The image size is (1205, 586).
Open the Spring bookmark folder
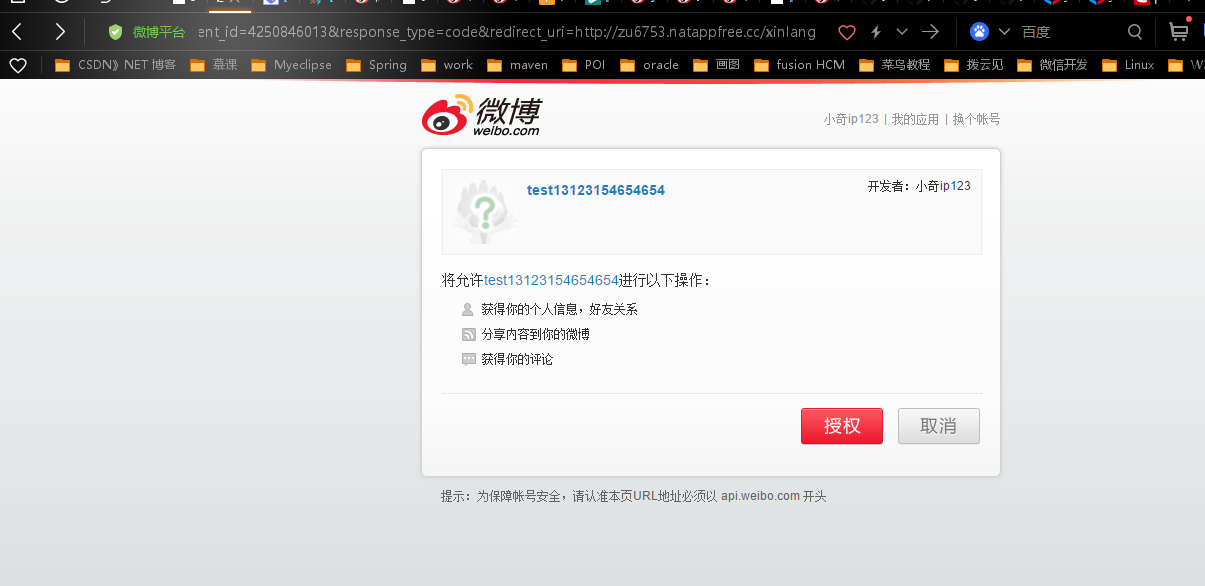376,65
